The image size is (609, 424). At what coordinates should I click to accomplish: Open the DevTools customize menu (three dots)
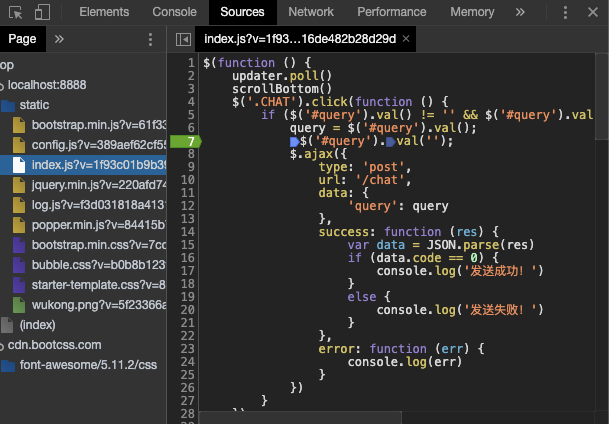(565, 12)
